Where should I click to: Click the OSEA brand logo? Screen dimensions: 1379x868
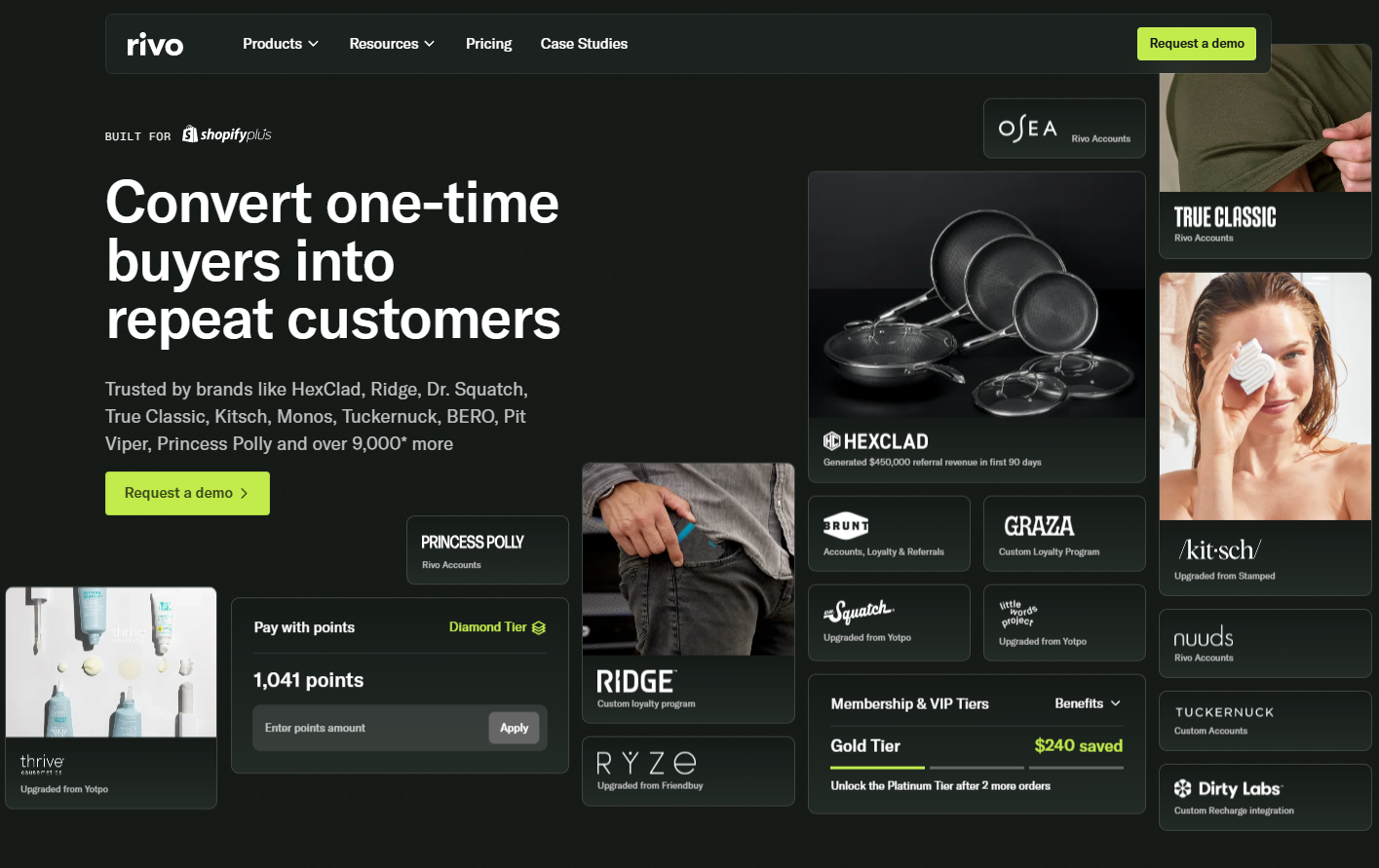(x=1027, y=129)
